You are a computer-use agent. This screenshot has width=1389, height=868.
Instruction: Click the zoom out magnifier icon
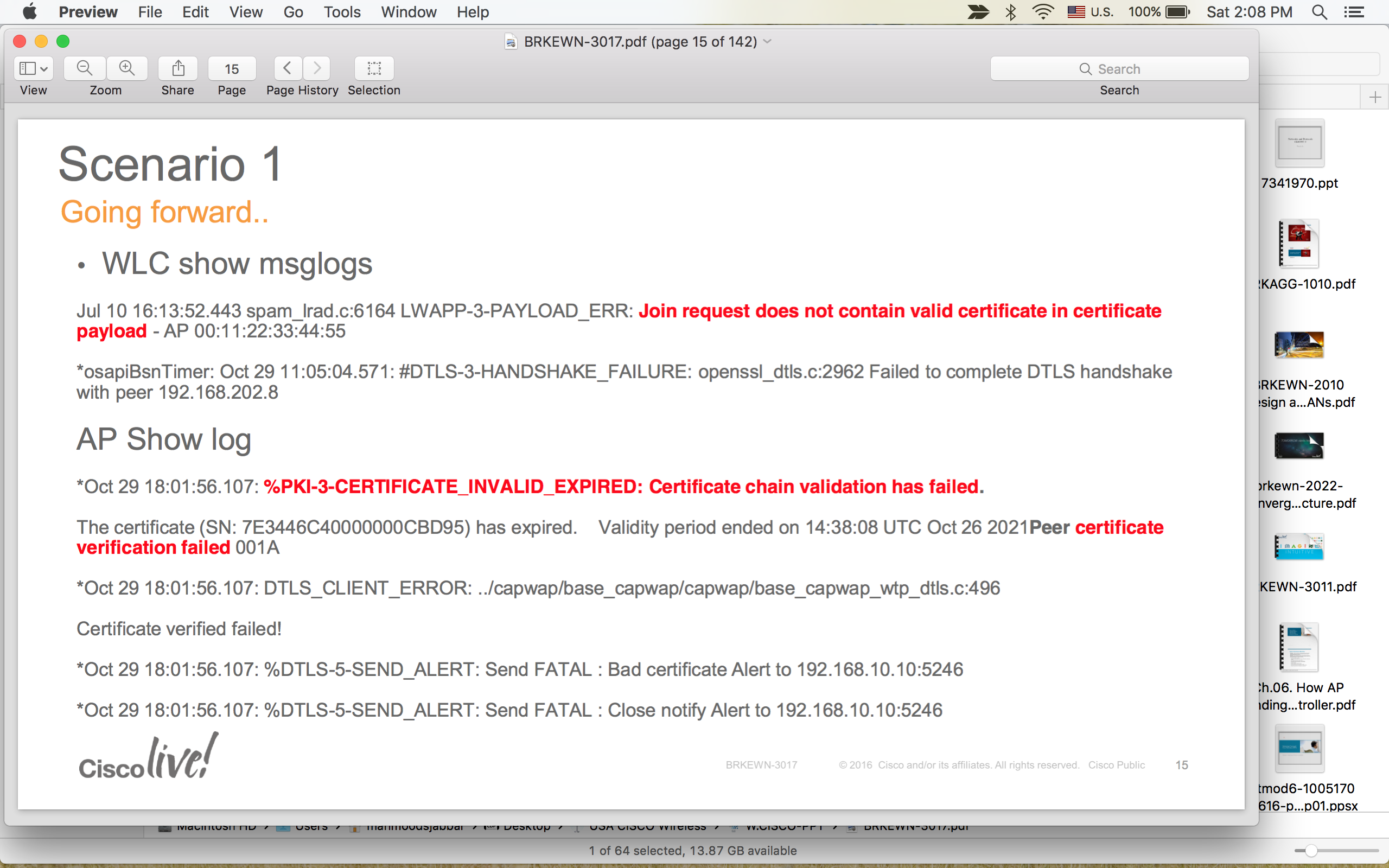coord(85,68)
